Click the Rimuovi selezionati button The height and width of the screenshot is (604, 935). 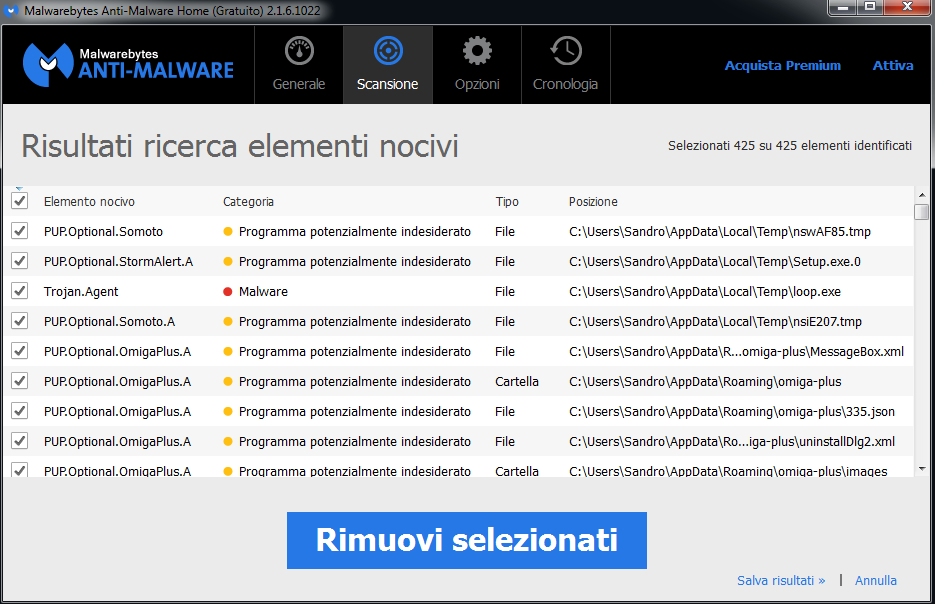click(466, 540)
